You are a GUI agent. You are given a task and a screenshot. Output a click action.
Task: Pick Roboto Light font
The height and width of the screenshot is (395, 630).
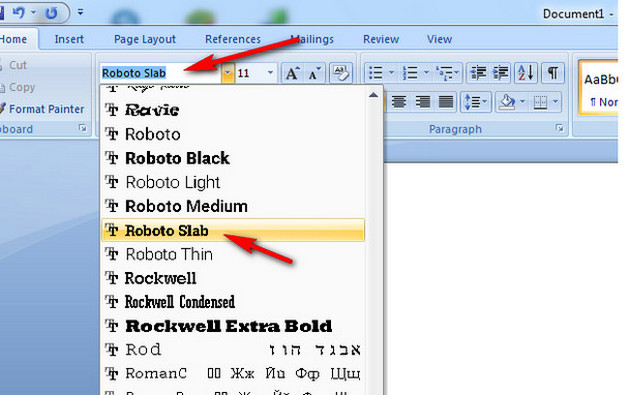pos(233,182)
